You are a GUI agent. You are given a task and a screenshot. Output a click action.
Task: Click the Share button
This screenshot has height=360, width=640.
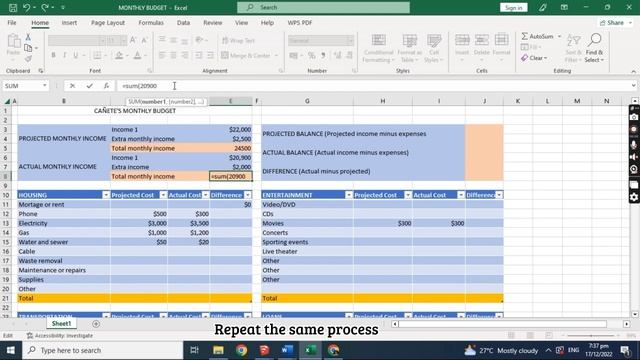point(615,23)
